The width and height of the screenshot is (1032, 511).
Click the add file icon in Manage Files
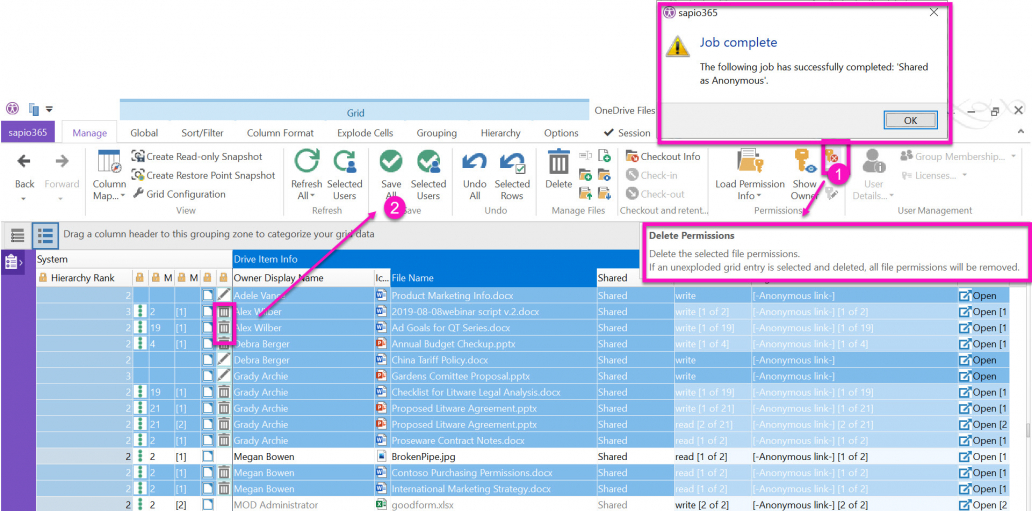tap(604, 157)
